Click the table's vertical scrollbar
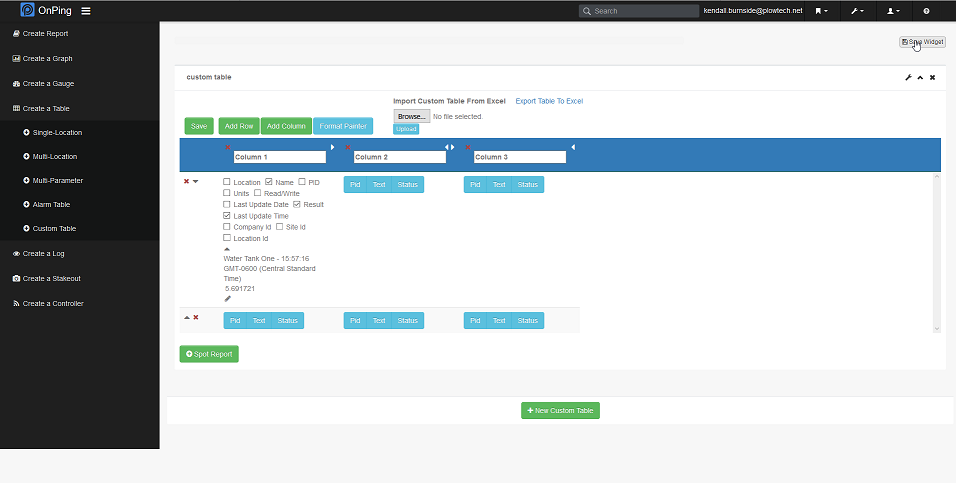956x483 pixels. [x=937, y=250]
